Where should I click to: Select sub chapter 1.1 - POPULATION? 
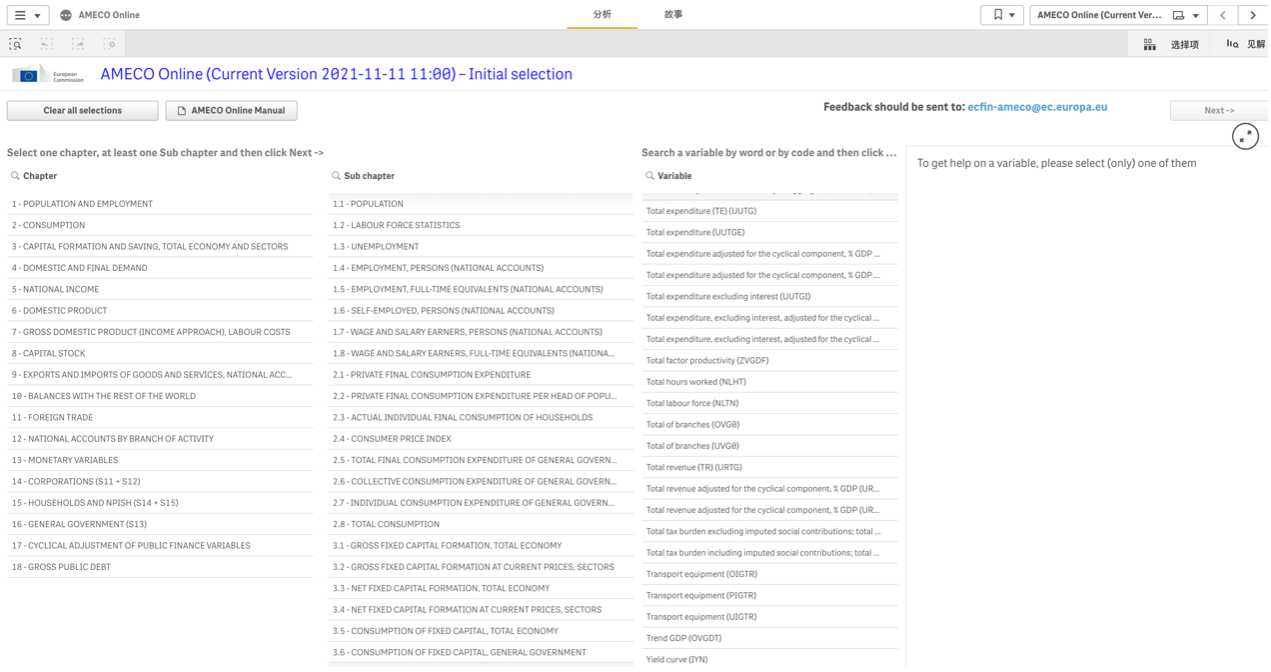(481, 204)
